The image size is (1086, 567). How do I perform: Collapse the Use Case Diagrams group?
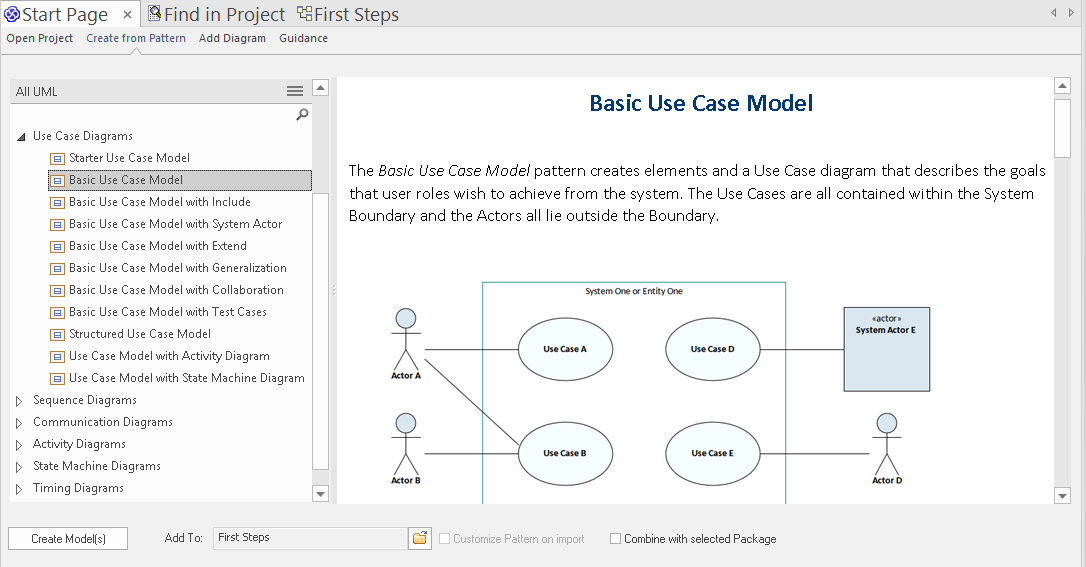coord(21,137)
